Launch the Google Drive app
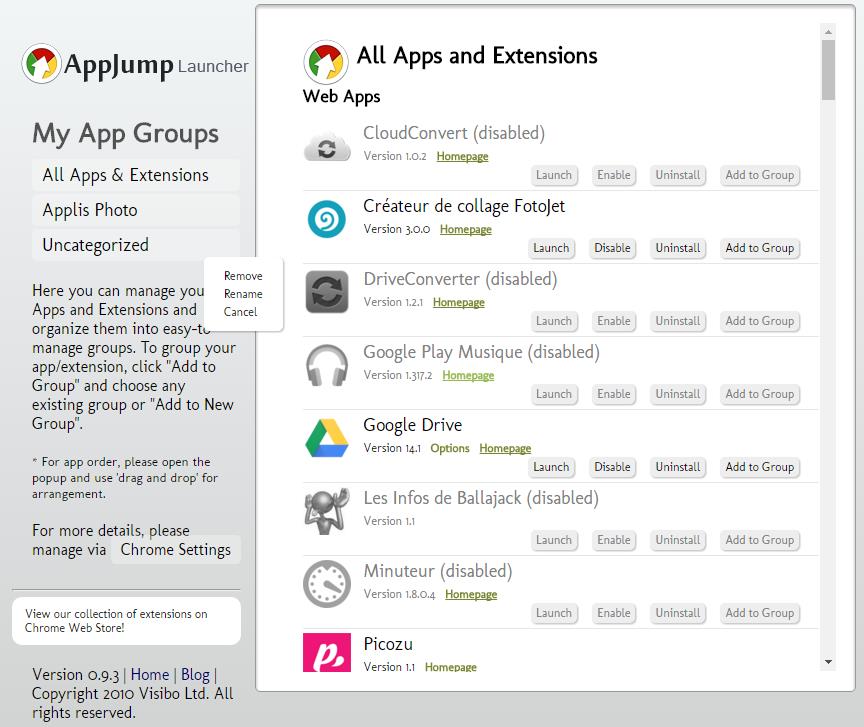Viewport: 864px width, 727px height. coord(551,467)
